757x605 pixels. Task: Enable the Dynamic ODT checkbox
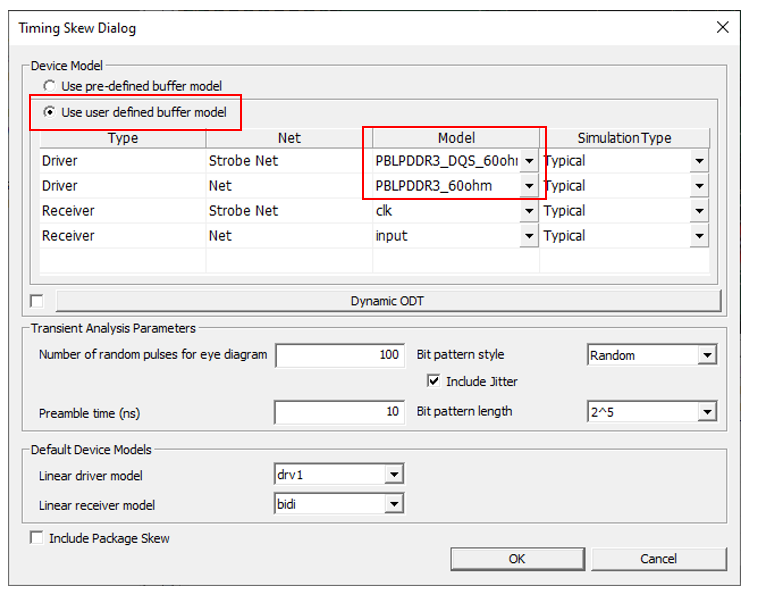37,301
